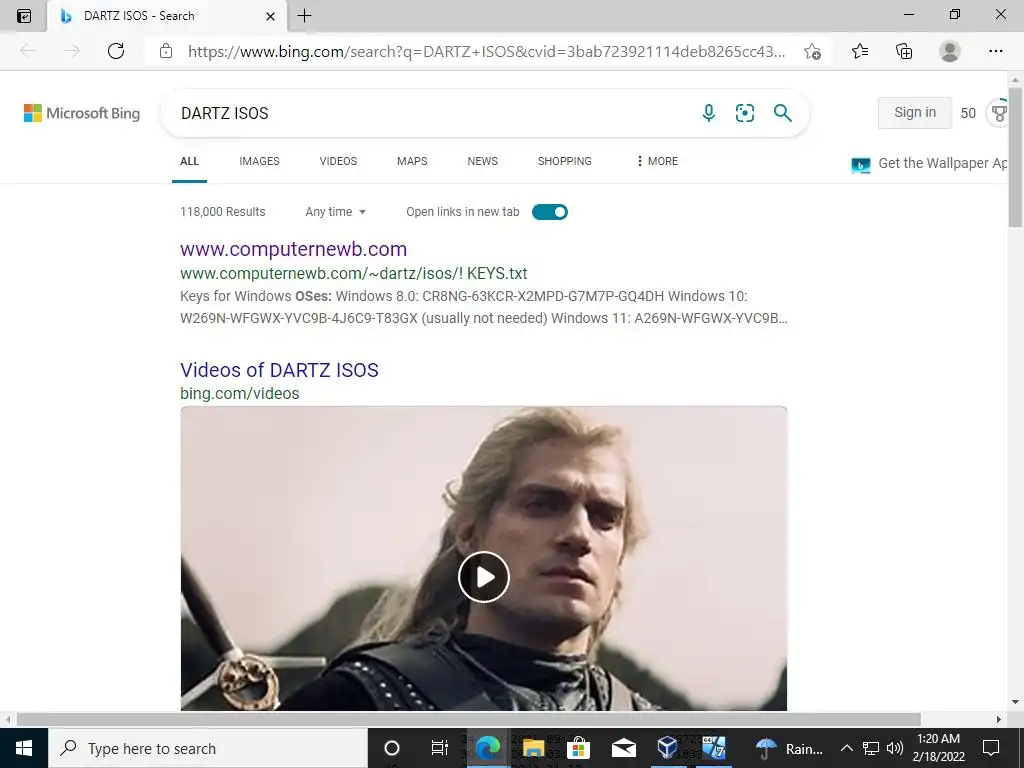Open VirtualBox cube icon in taskbar
Image resolution: width=1024 pixels, height=768 pixels.
[667, 748]
